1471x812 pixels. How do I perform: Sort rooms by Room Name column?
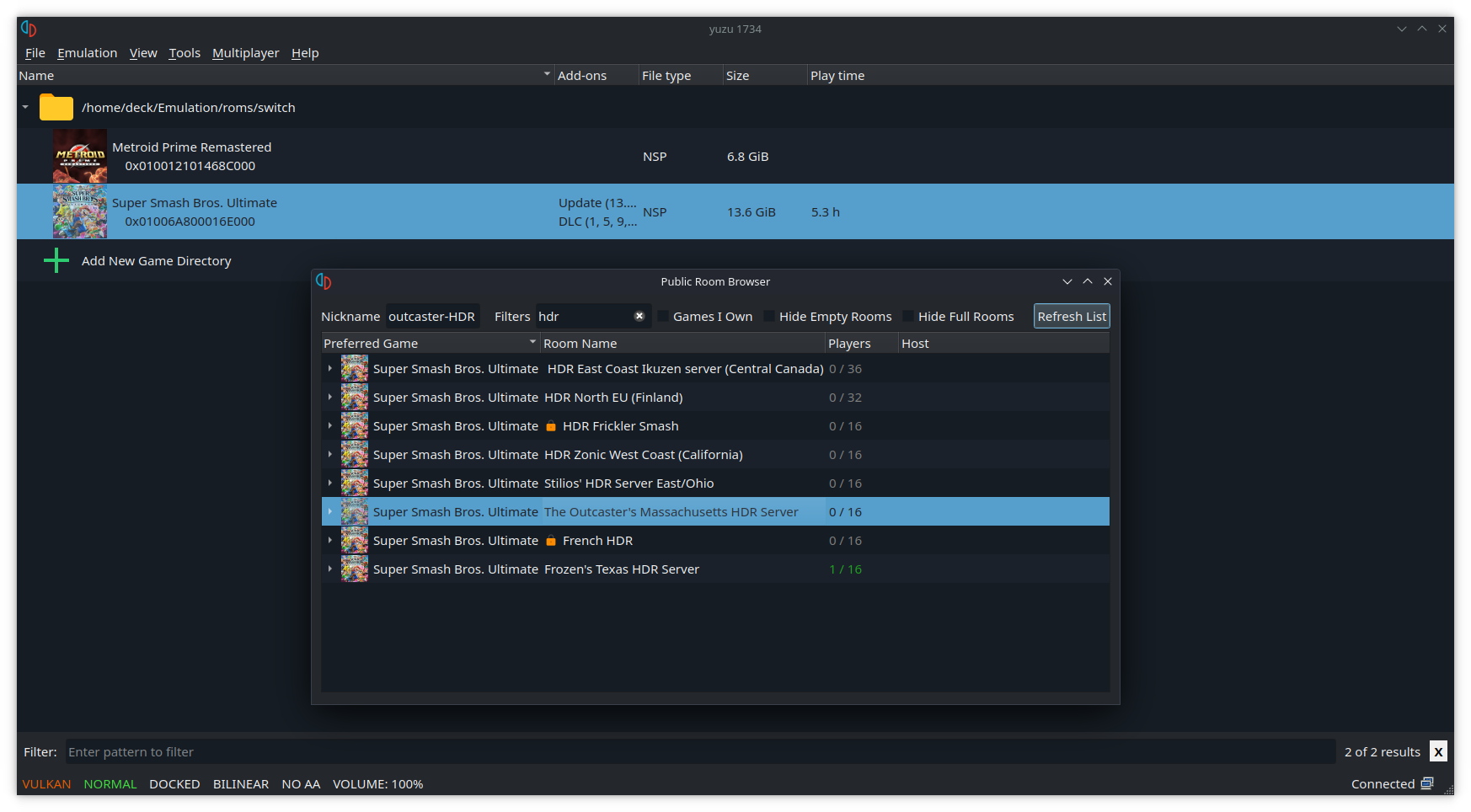pyautogui.click(x=682, y=344)
